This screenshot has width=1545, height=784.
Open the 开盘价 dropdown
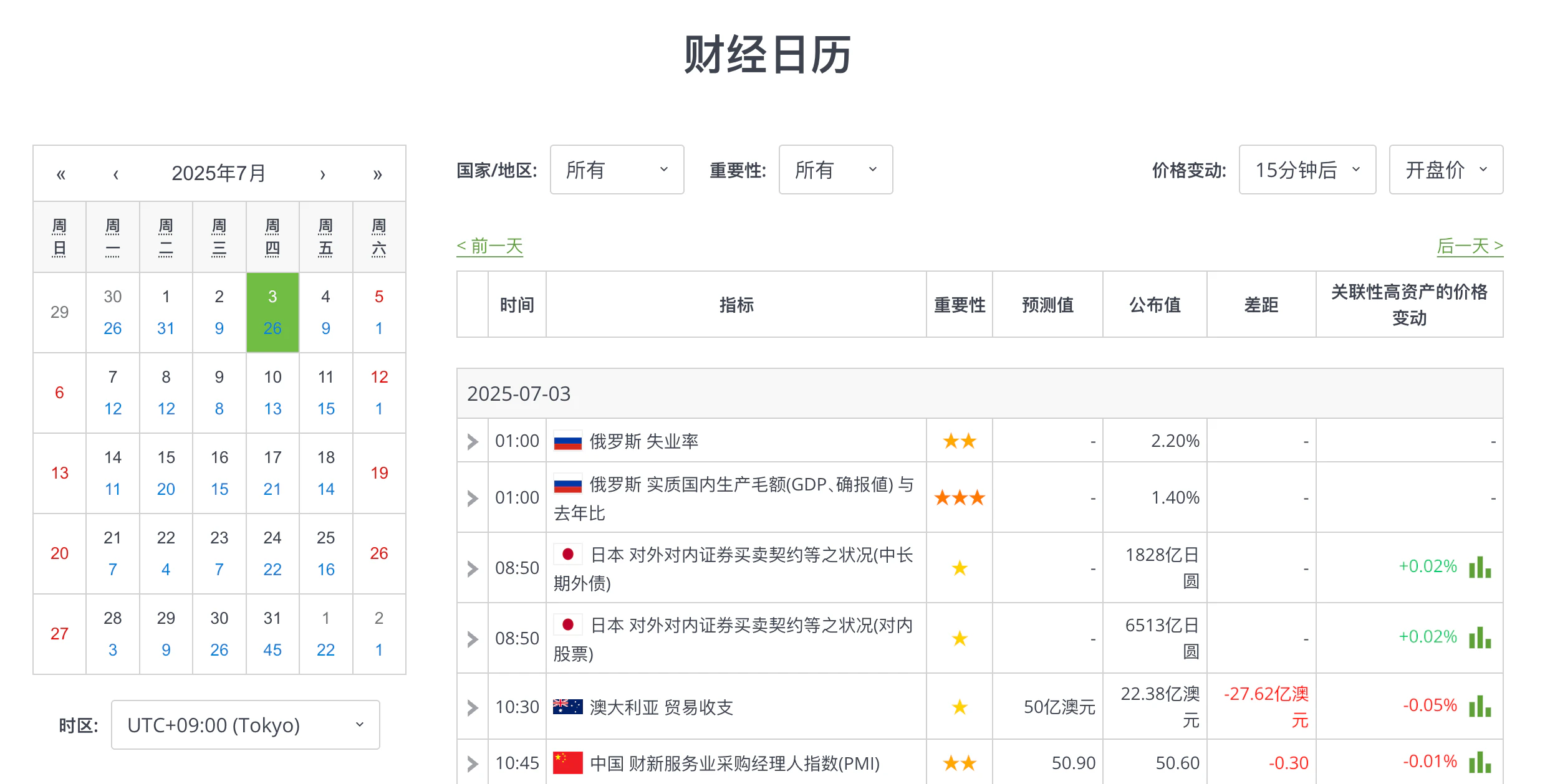tap(1445, 170)
